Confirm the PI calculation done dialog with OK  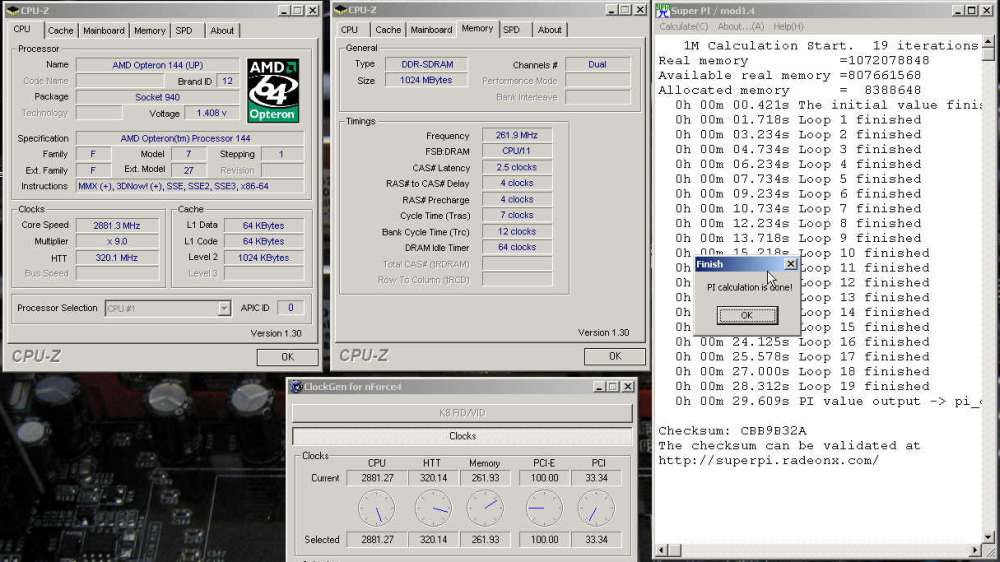tap(747, 315)
